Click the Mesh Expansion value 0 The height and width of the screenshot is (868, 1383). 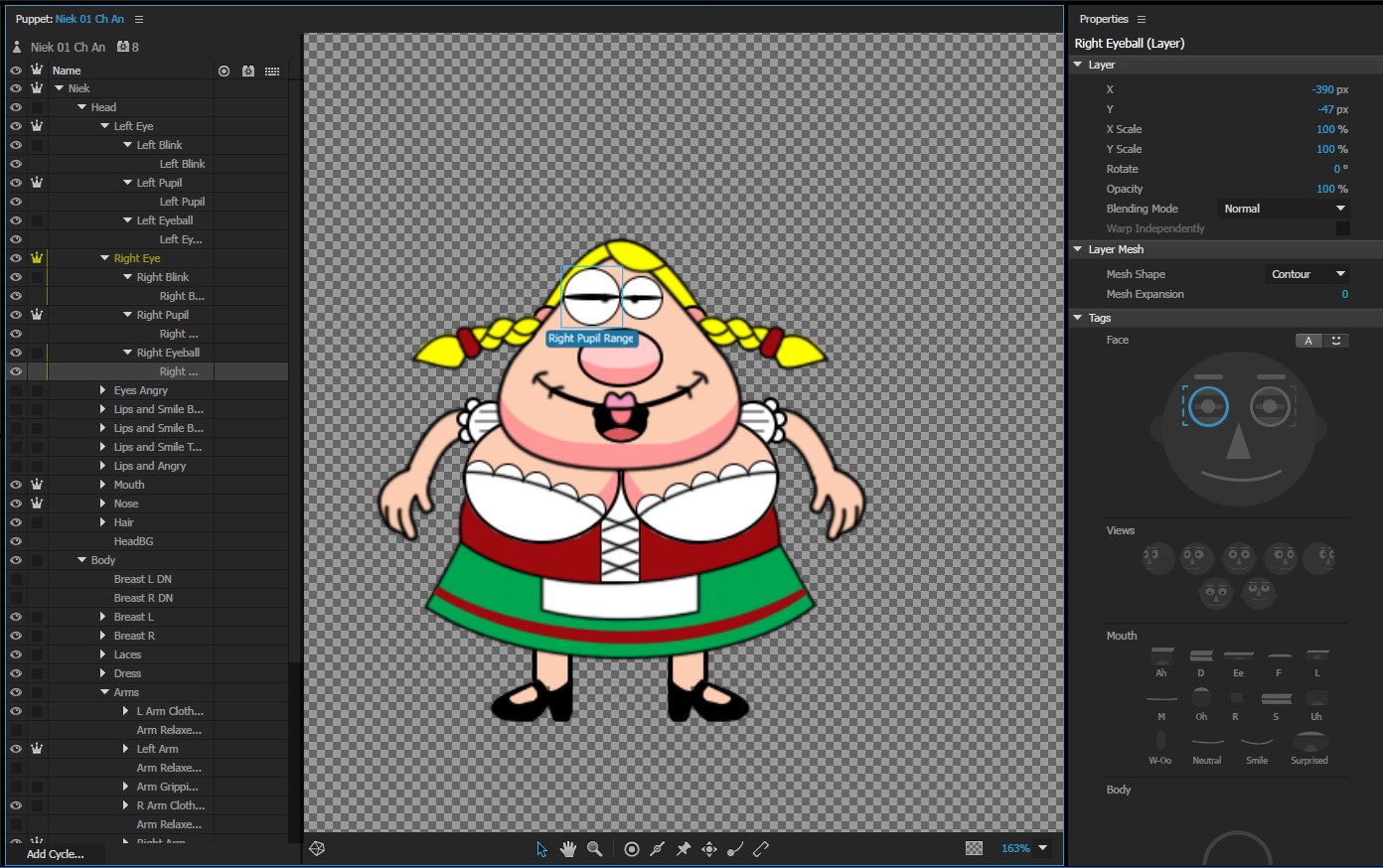click(1345, 294)
